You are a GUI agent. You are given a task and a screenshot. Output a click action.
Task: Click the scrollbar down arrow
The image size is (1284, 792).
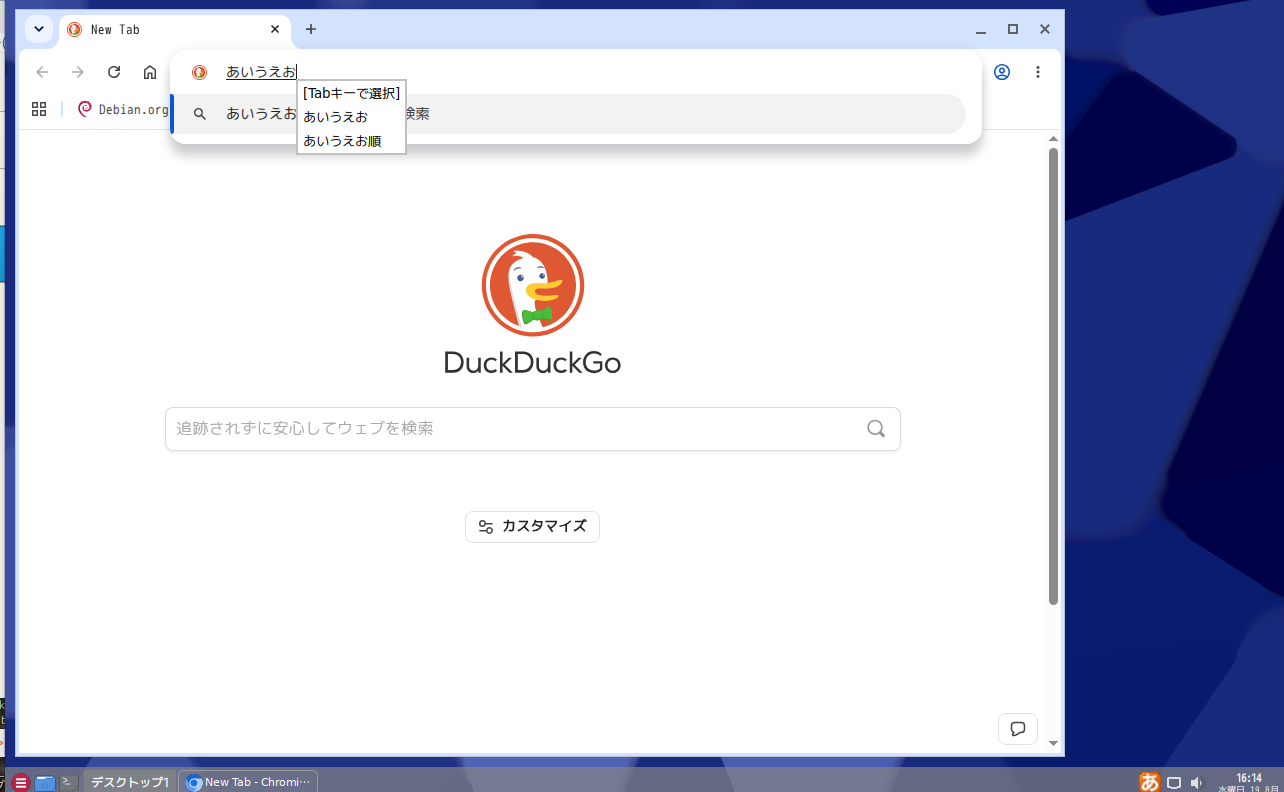click(1053, 744)
